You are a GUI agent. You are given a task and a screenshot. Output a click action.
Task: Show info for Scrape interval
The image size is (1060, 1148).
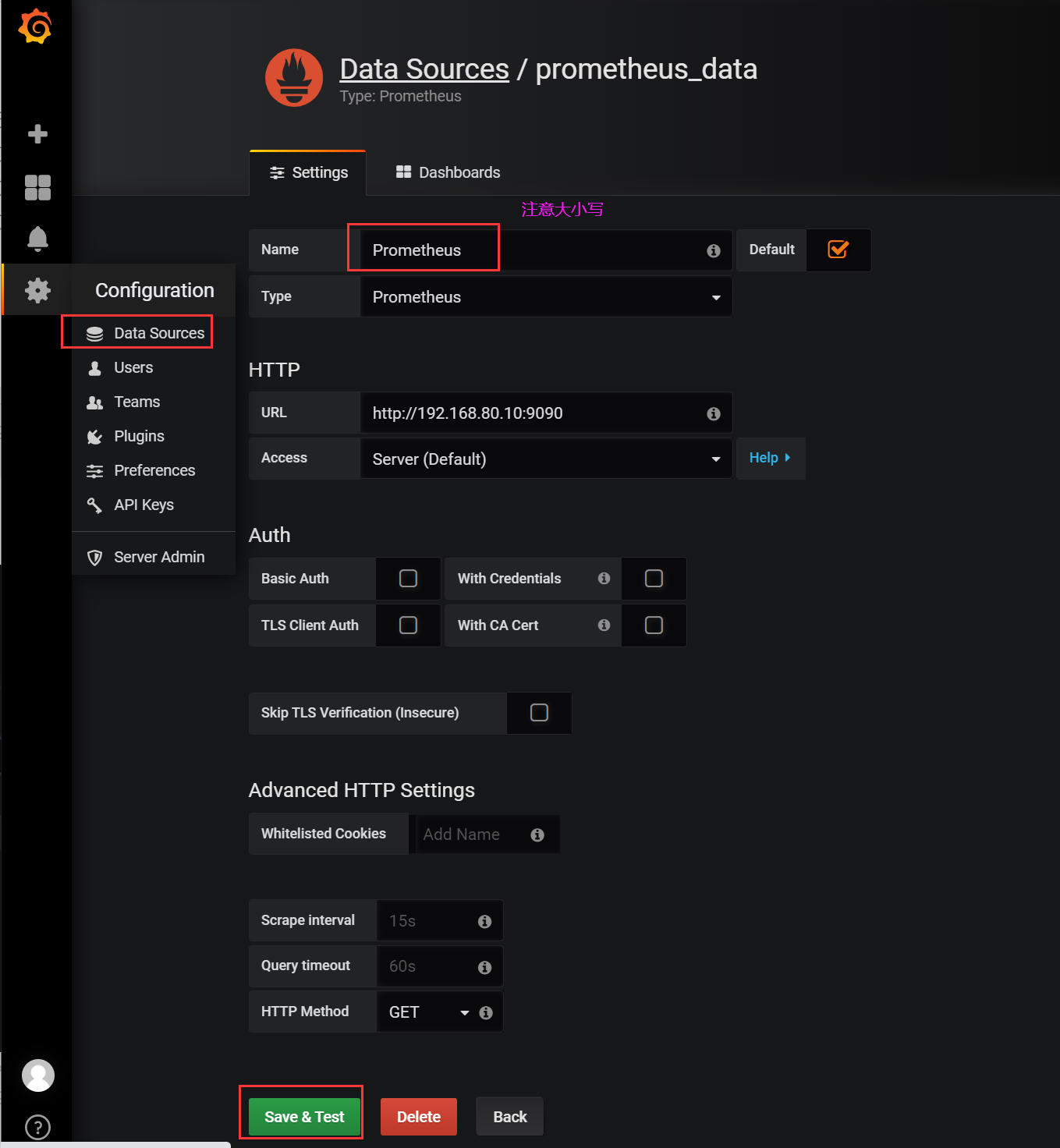pyautogui.click(x=484, y=921)
